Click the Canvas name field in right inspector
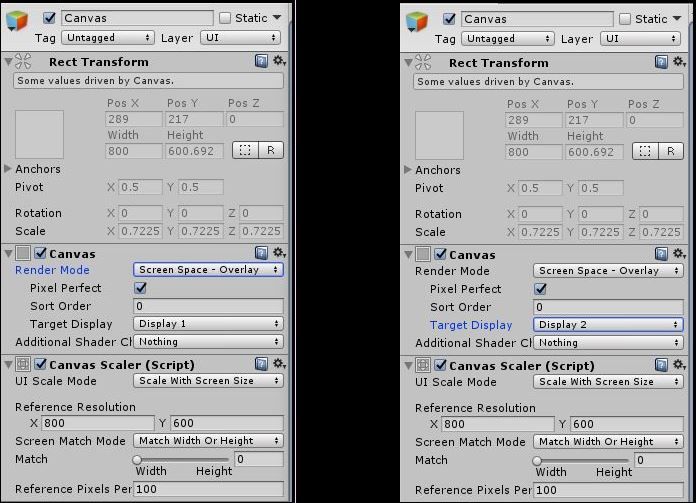 click(x=537, y=19)
